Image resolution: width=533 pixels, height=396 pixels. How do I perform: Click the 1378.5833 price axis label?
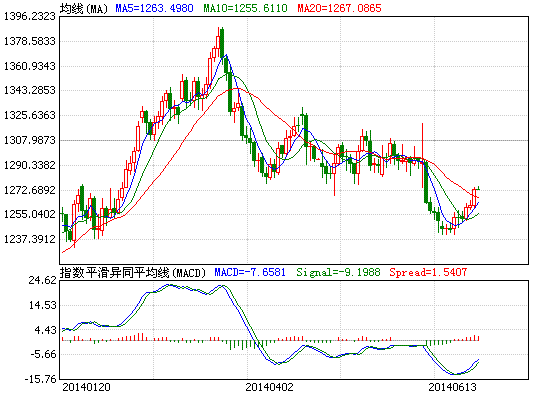[30, 41]
